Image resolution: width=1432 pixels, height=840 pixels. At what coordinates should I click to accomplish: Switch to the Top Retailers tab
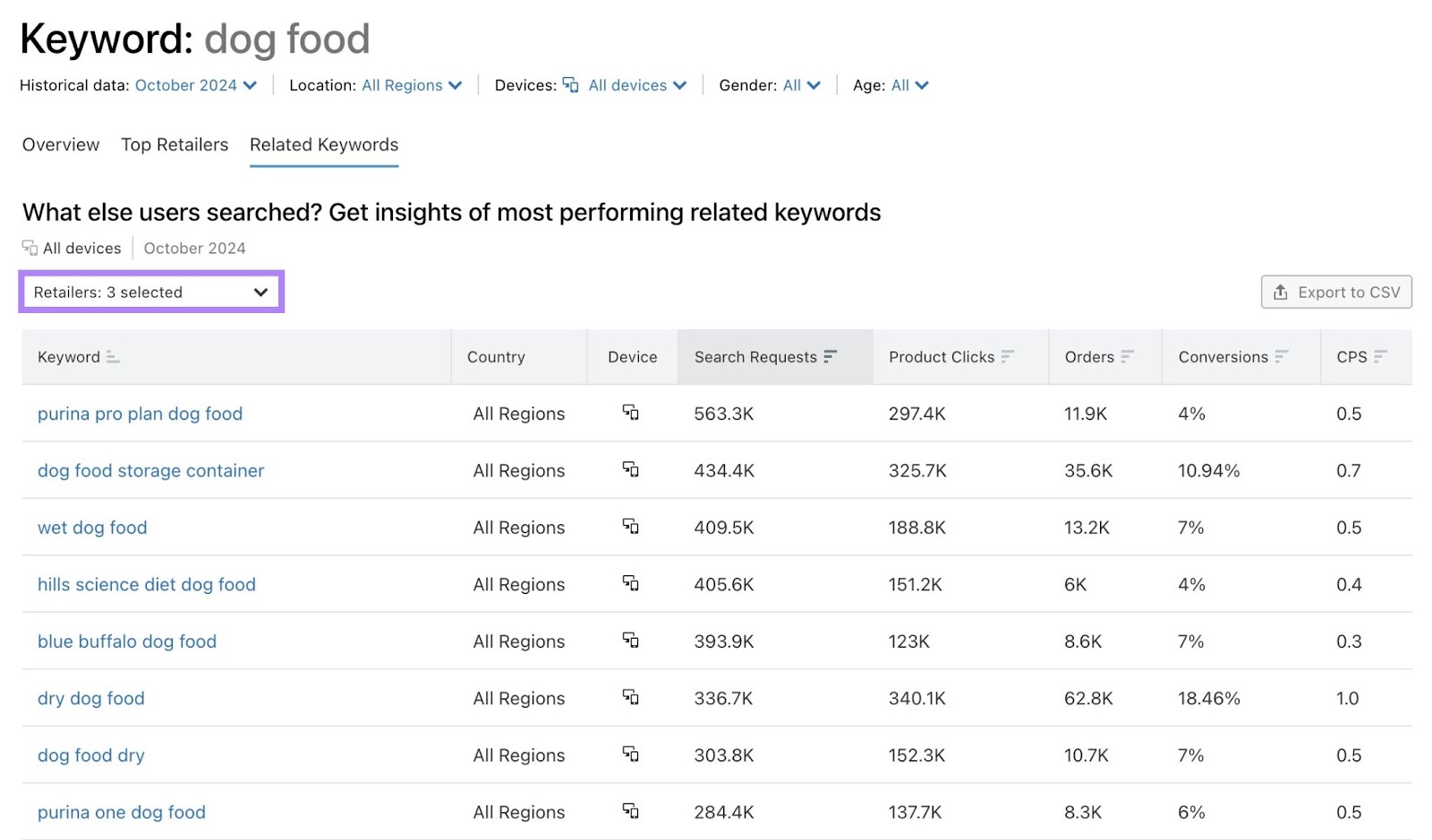[175, 144]
